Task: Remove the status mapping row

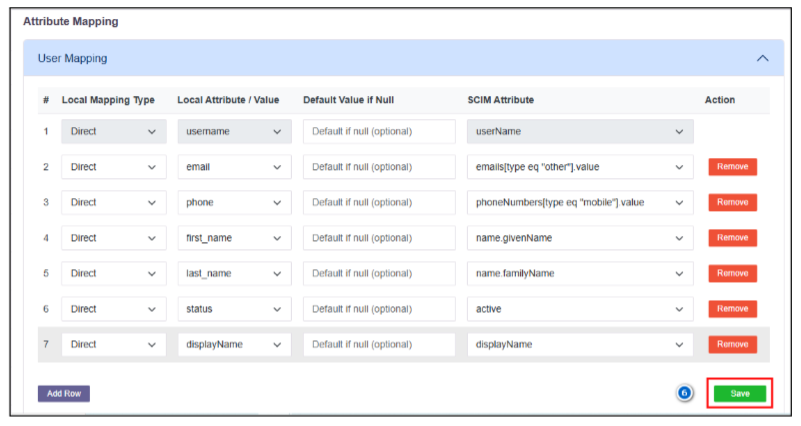Action: pos(732,309)
